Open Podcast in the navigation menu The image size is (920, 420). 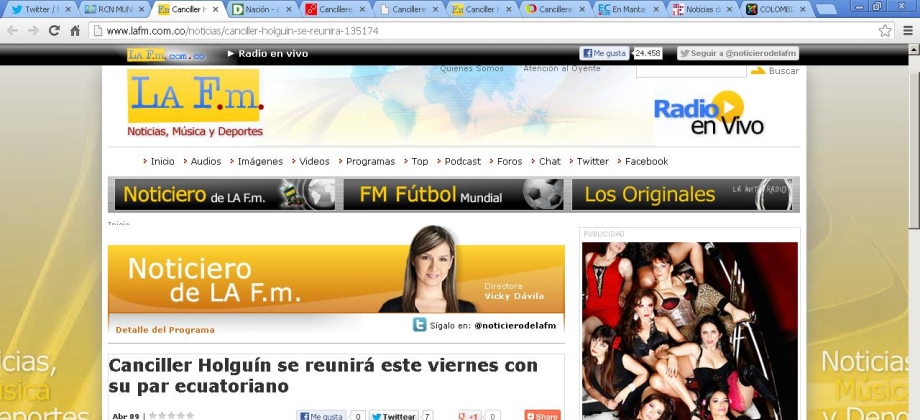pos(462,161)
